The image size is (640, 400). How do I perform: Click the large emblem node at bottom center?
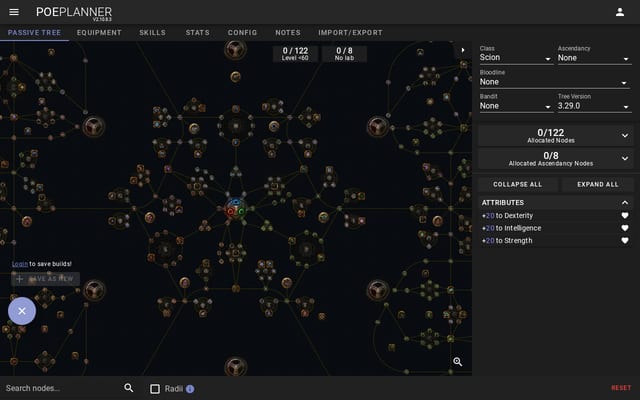point(236,367)
